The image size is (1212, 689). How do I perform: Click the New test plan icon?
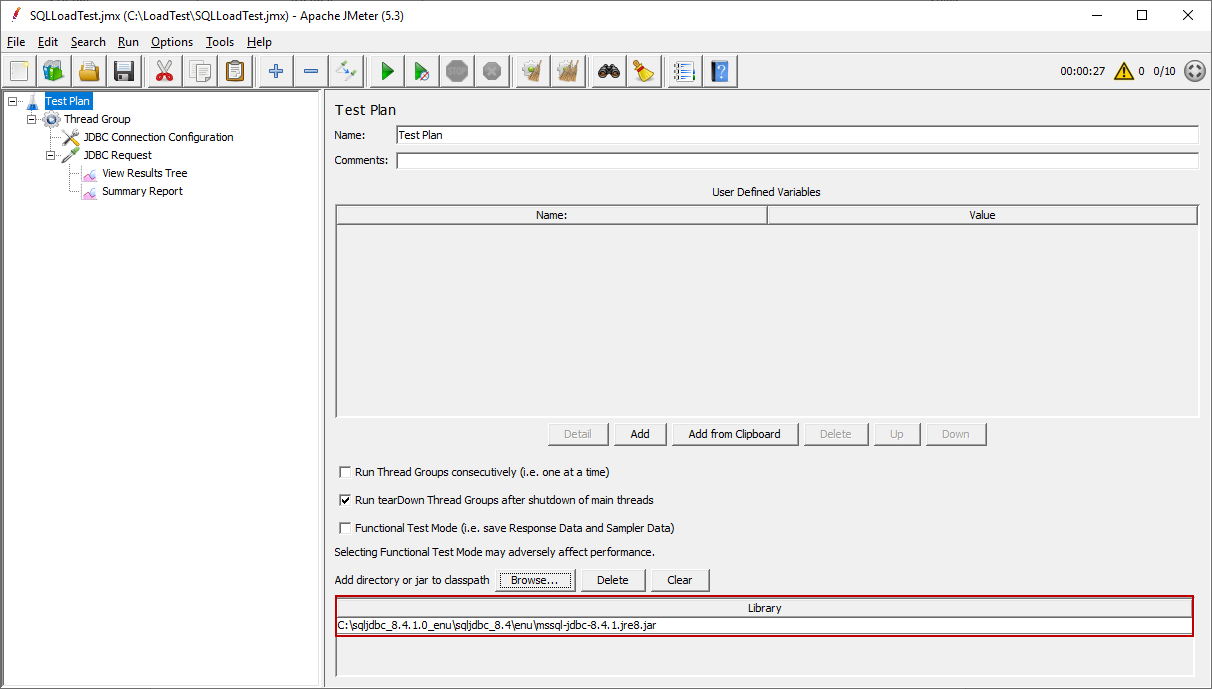[19, 71]
